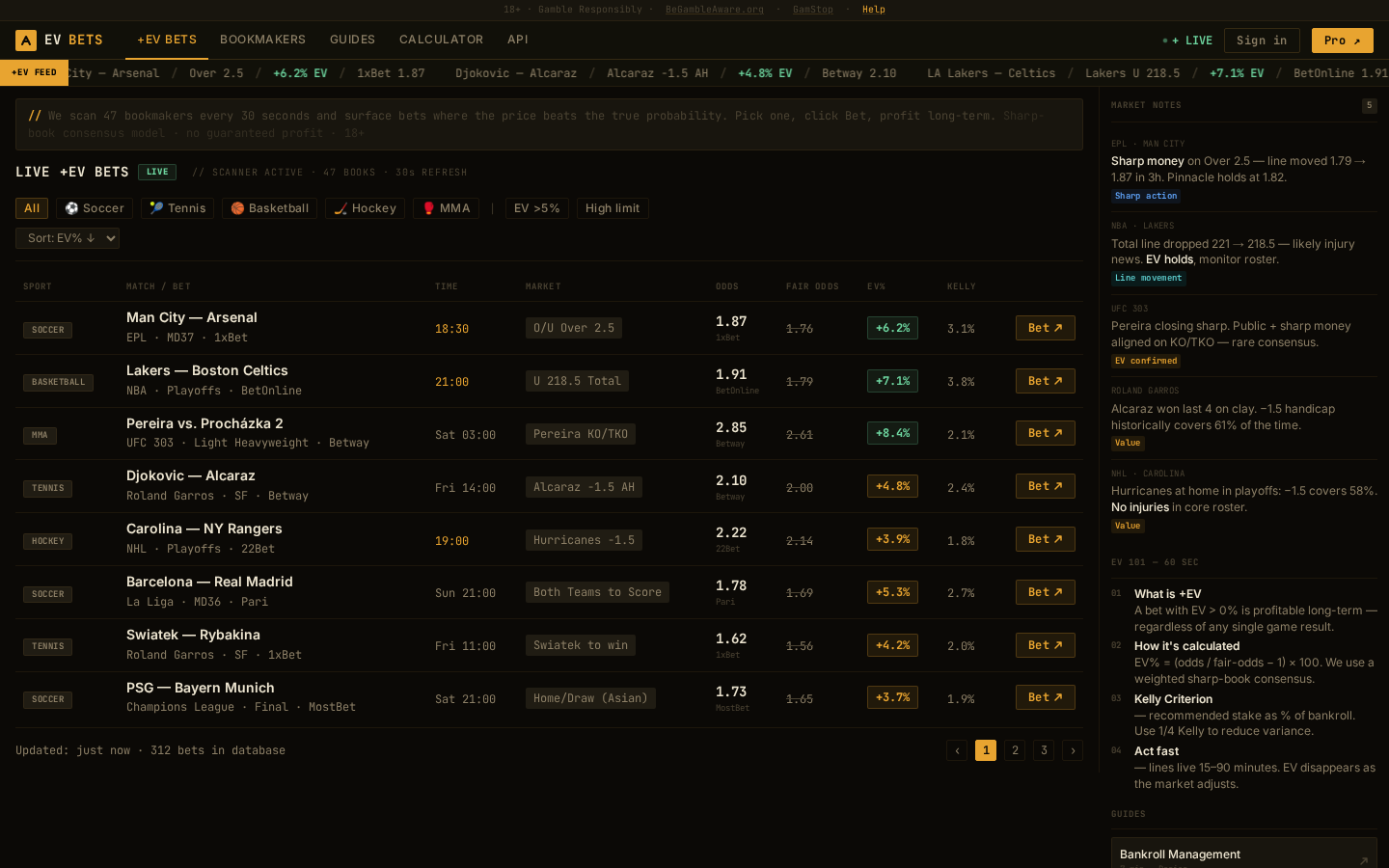
Task: Click the Sharp action tag
Action: click(x=1146, y=196)
